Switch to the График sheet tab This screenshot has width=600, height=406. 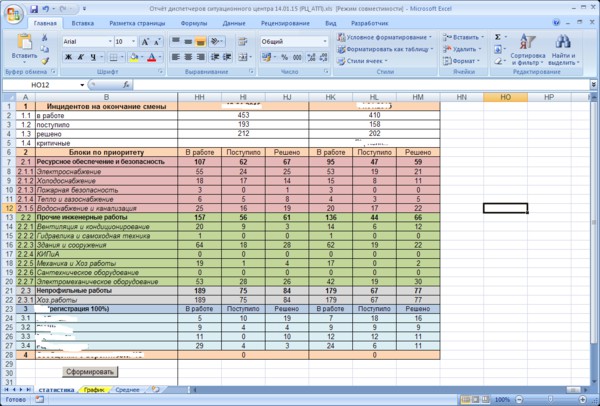click(x=94, y=390)
